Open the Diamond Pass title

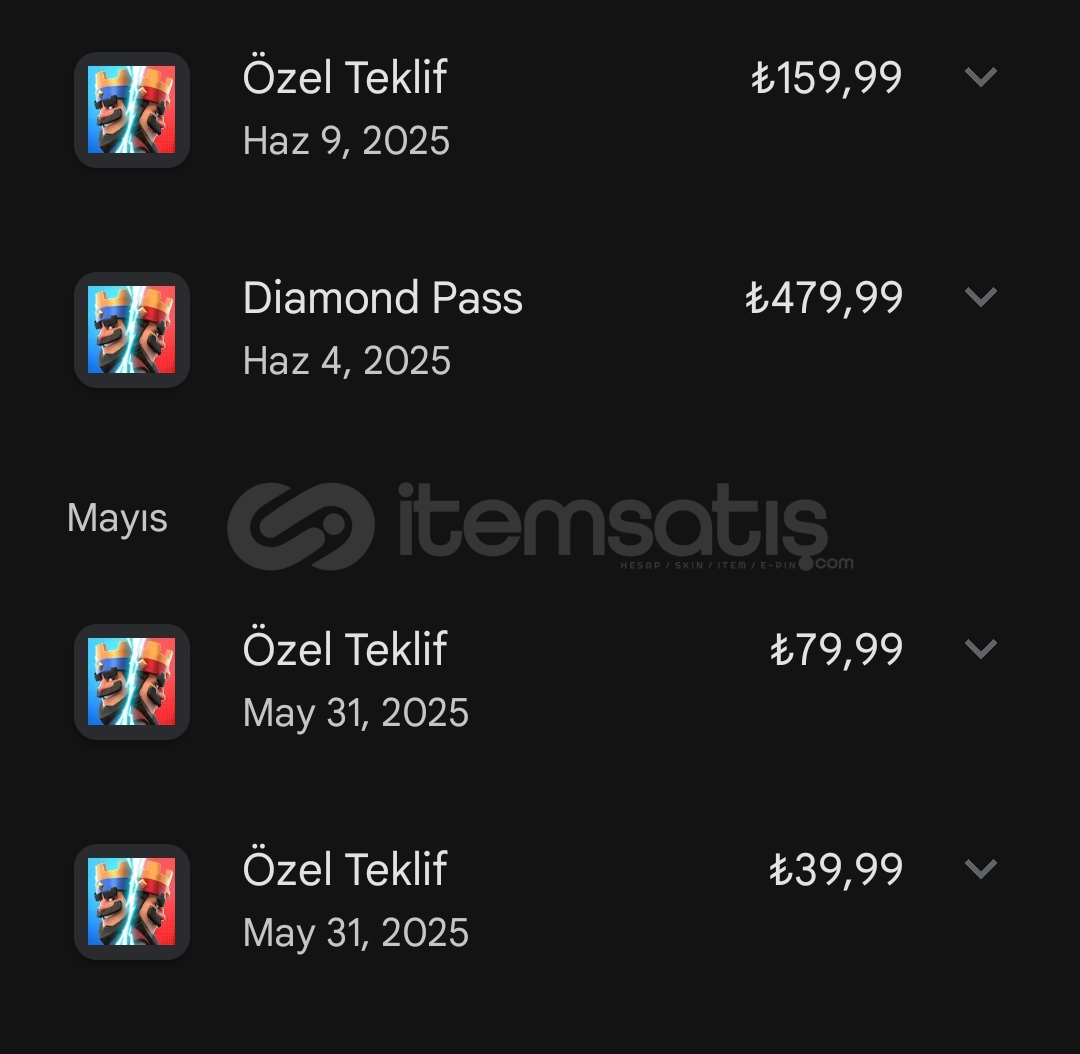[x=383, y=298]
